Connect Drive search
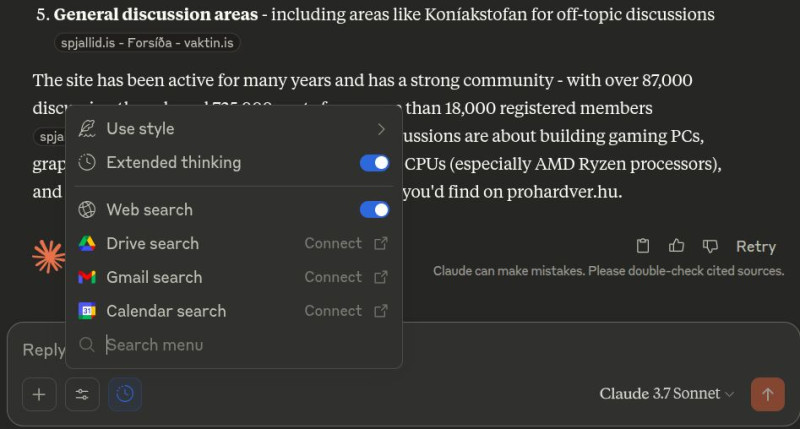800x429 pixels. [333, 243]
